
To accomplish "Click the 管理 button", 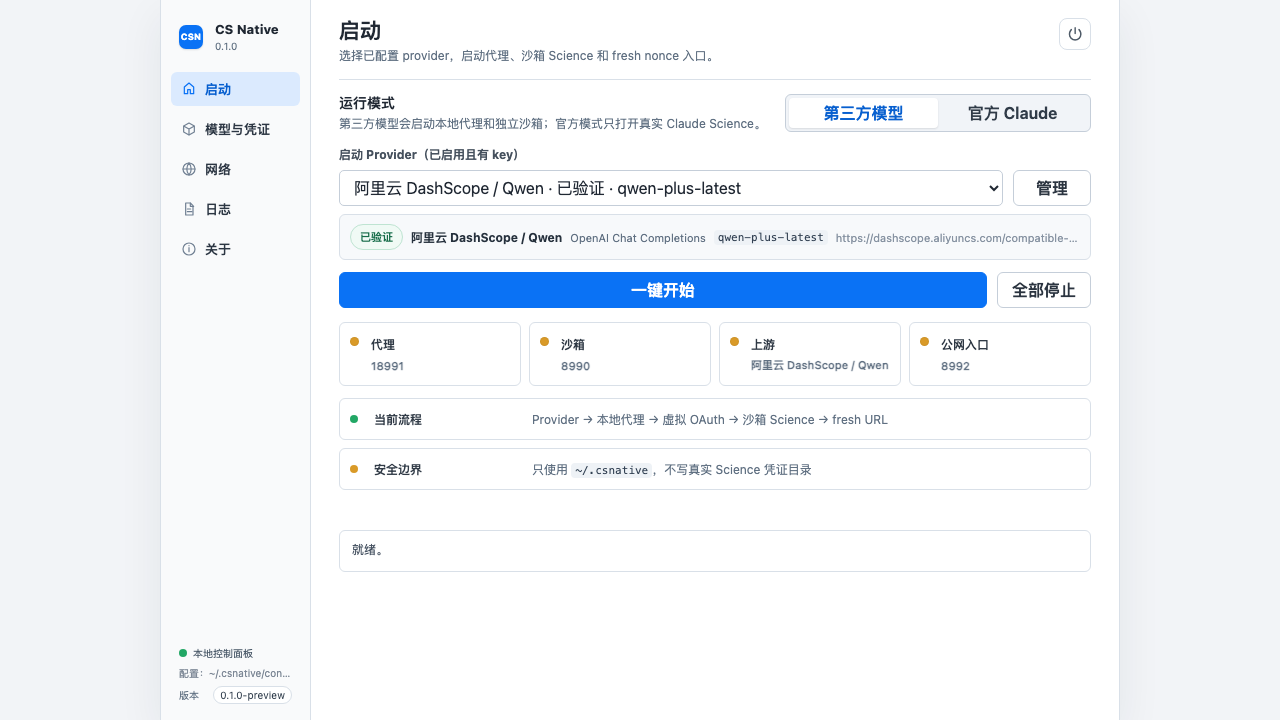I will (1052, 188).
